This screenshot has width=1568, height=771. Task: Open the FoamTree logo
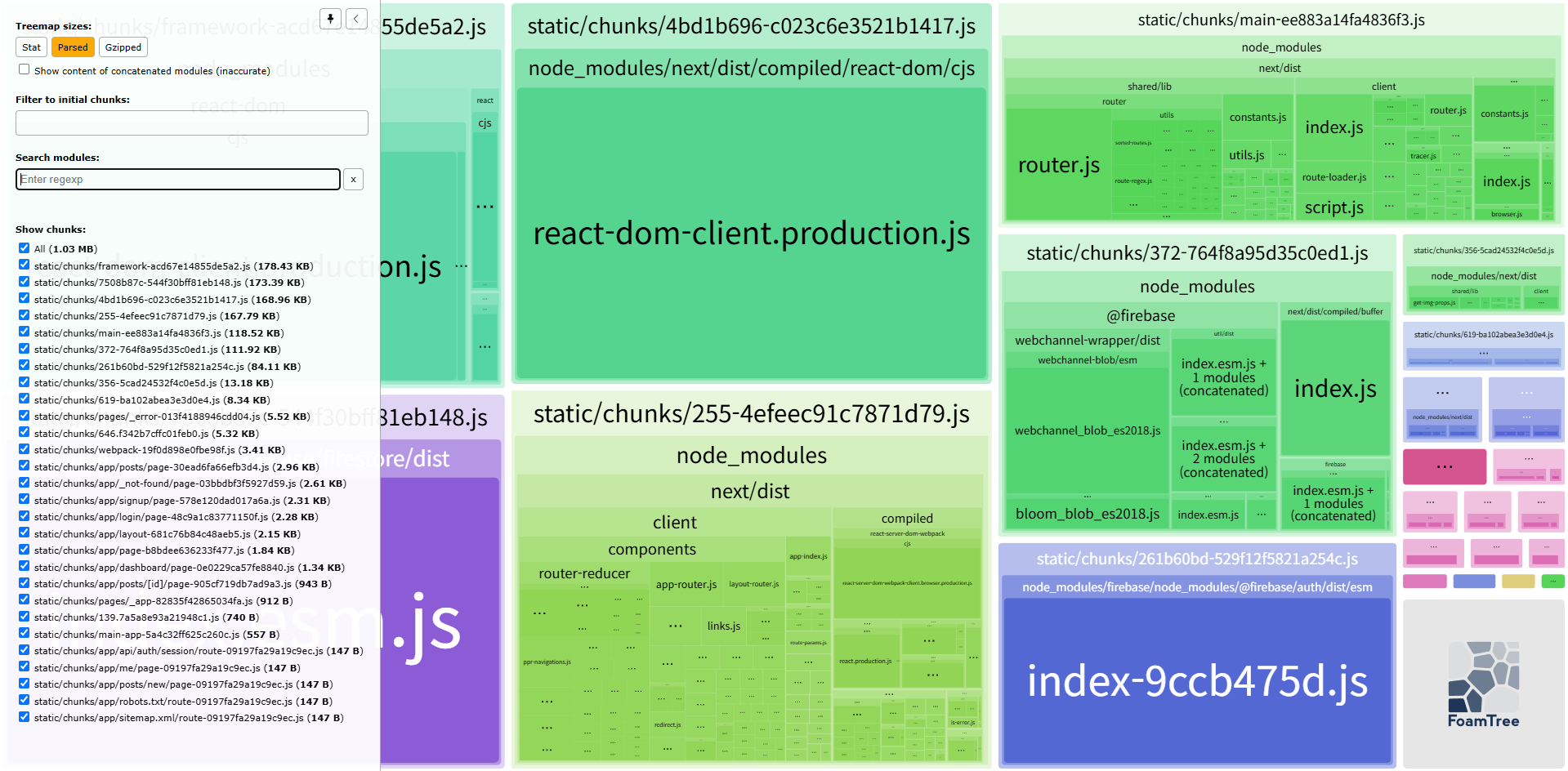[x=1483, y=684]
